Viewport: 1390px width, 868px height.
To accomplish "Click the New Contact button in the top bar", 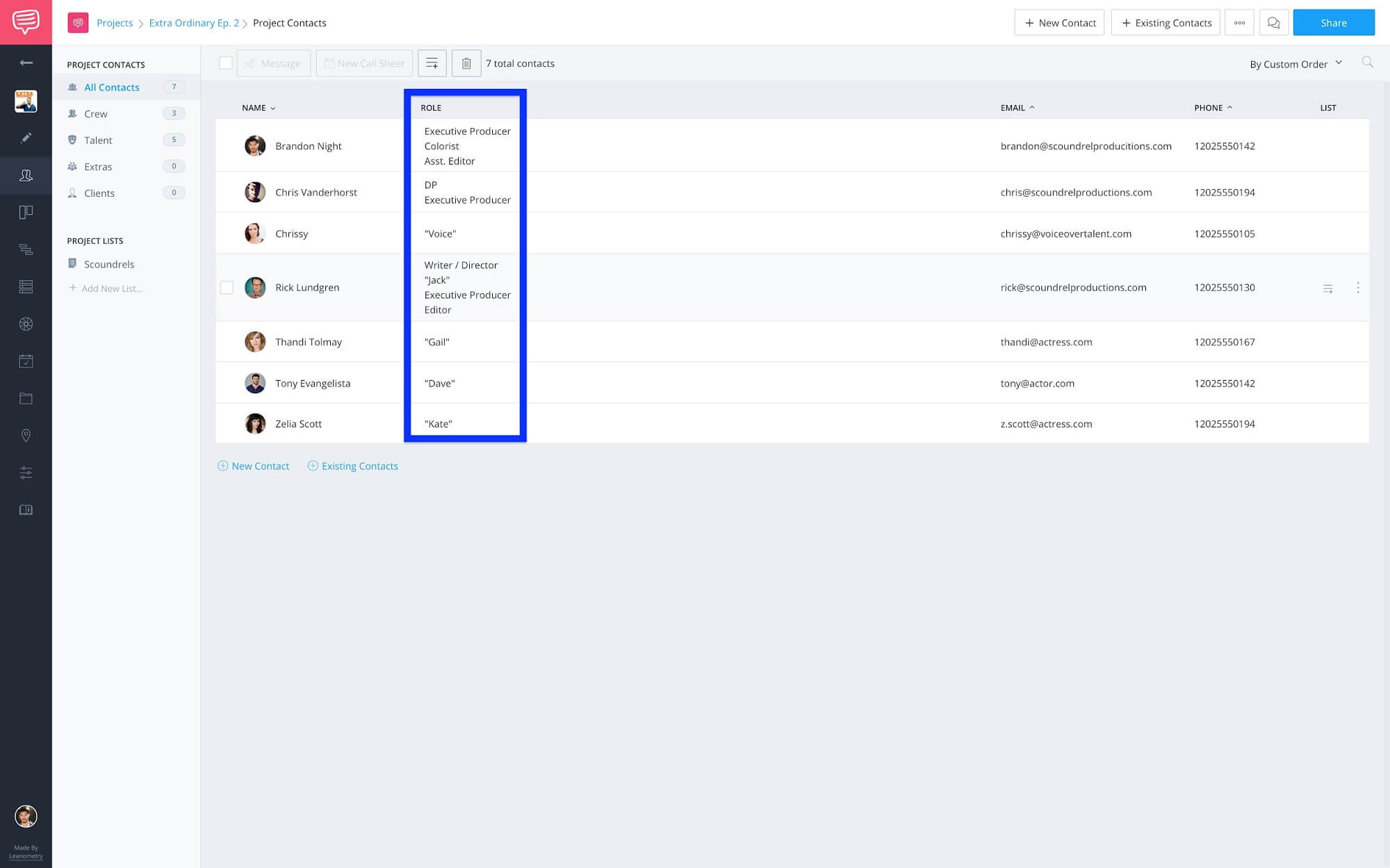I will [1059, 23].
